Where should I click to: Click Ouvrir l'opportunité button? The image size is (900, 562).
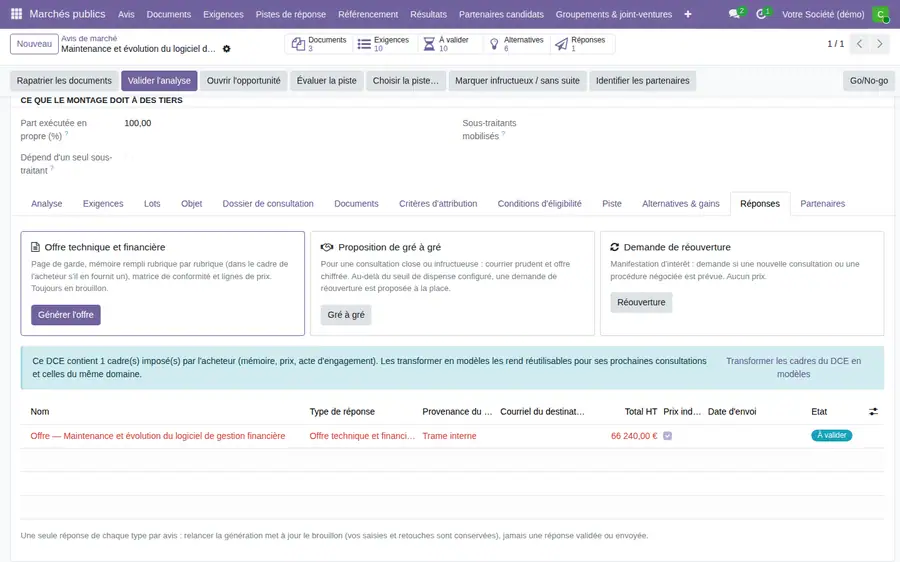243,81
